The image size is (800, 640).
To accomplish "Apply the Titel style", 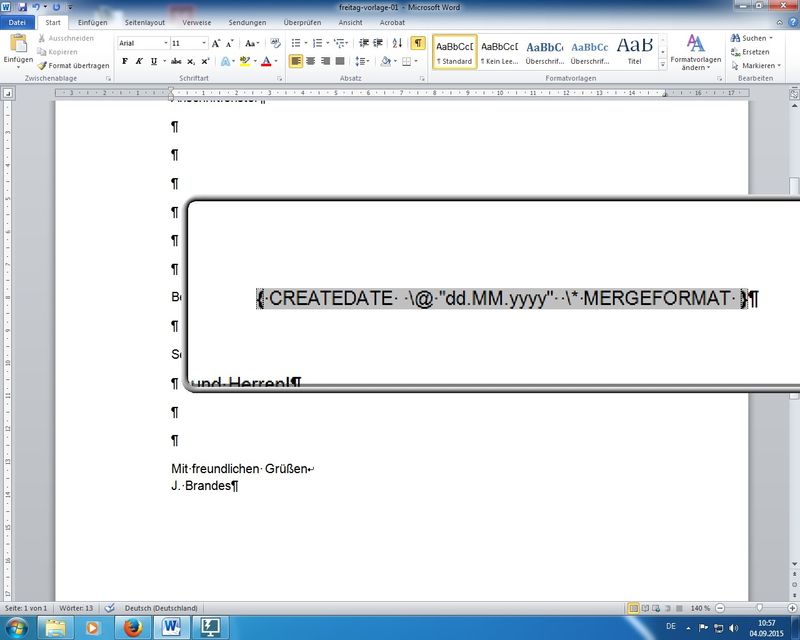I will coord(634,51).
